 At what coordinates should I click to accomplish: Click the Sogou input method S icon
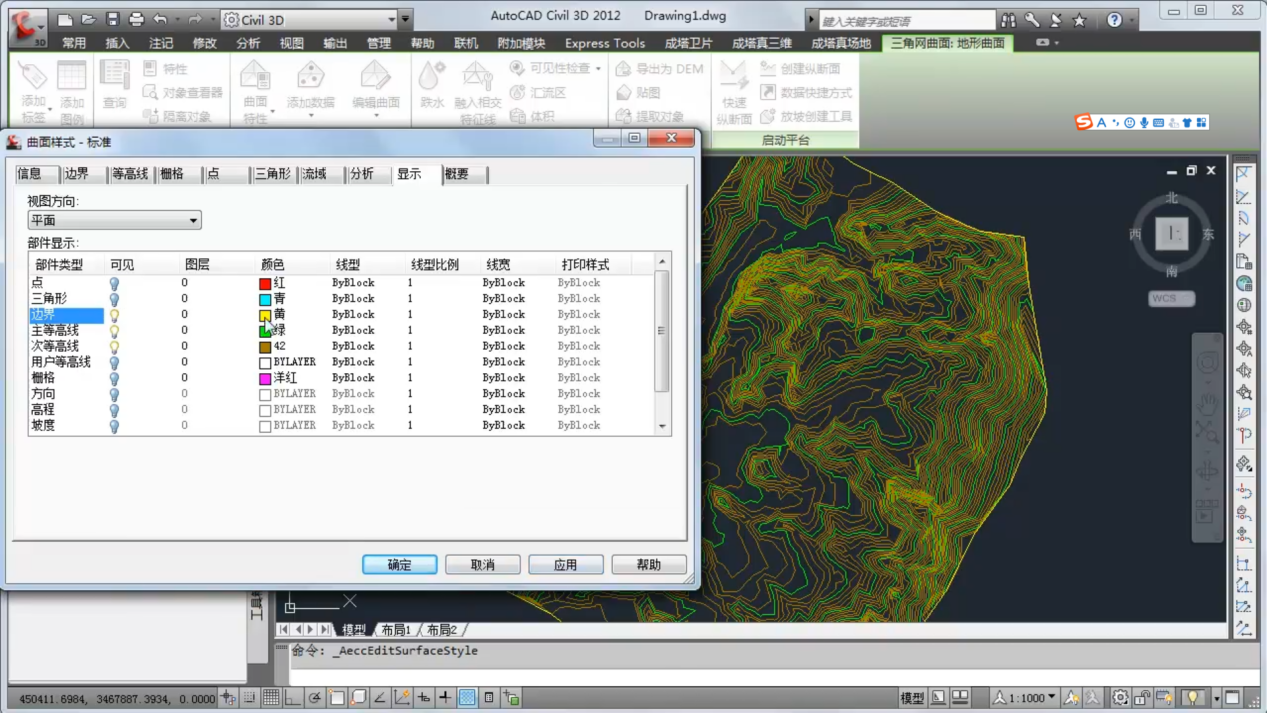1084,122
